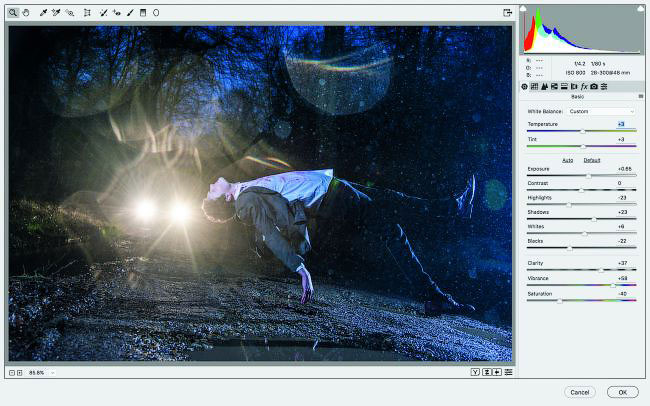This screenshot has height=406, width=650.
Task: Click the histogram display
Action: click(x=582, y=30)
